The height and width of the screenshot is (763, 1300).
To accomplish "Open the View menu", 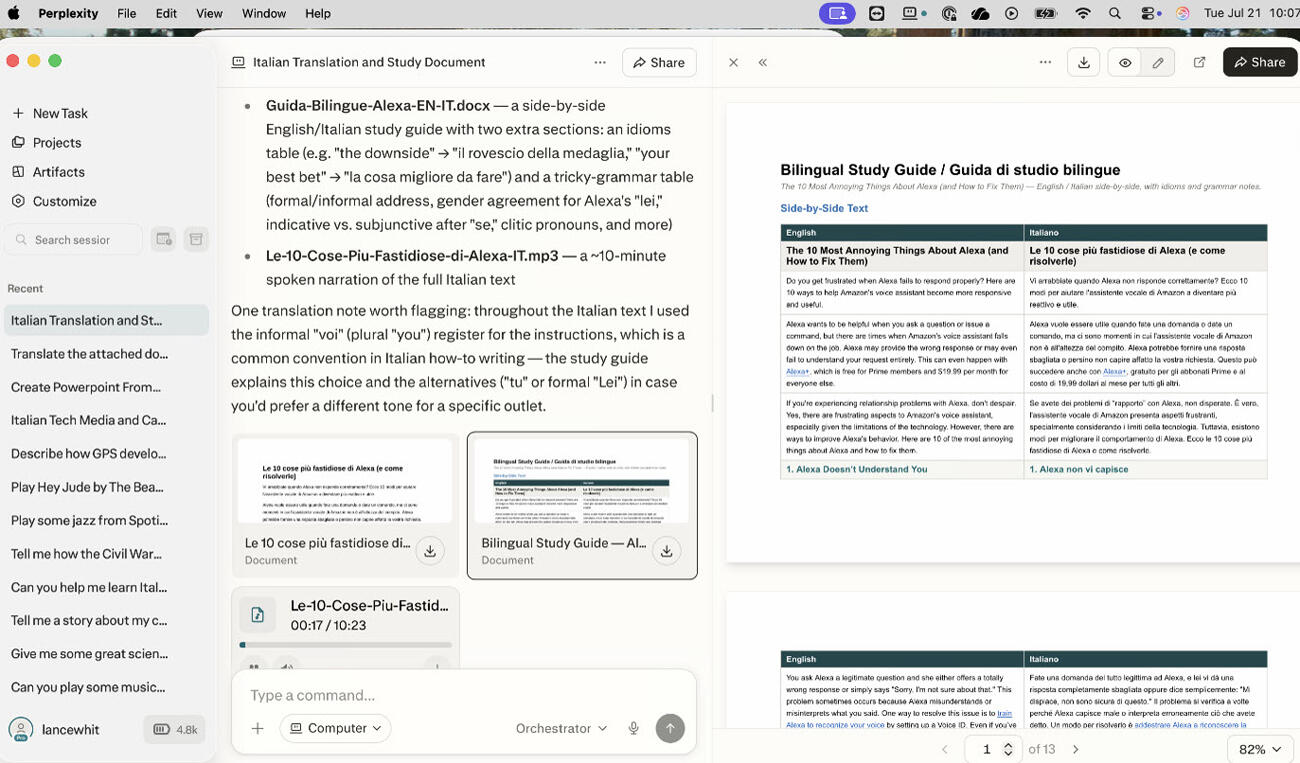I will click(x=209, y=13).
